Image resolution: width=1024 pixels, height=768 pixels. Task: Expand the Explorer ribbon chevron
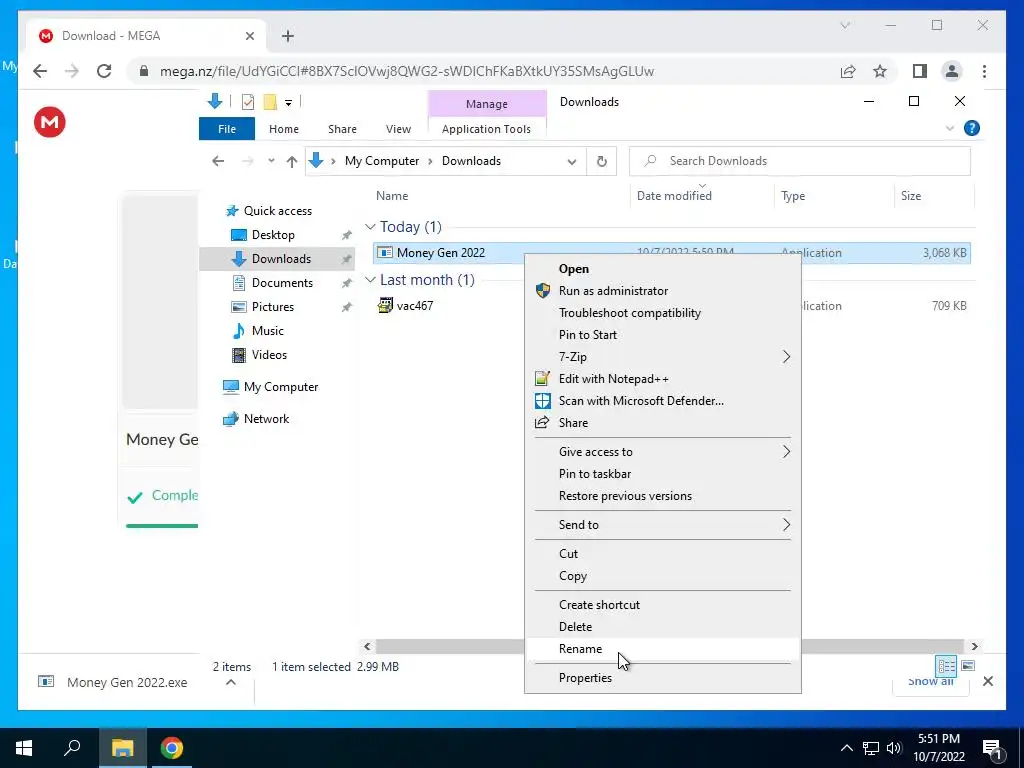(x=950, y=129)
